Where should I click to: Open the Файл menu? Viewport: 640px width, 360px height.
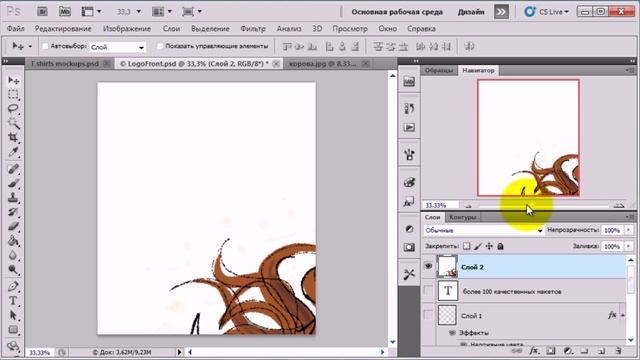coord(16,29)
